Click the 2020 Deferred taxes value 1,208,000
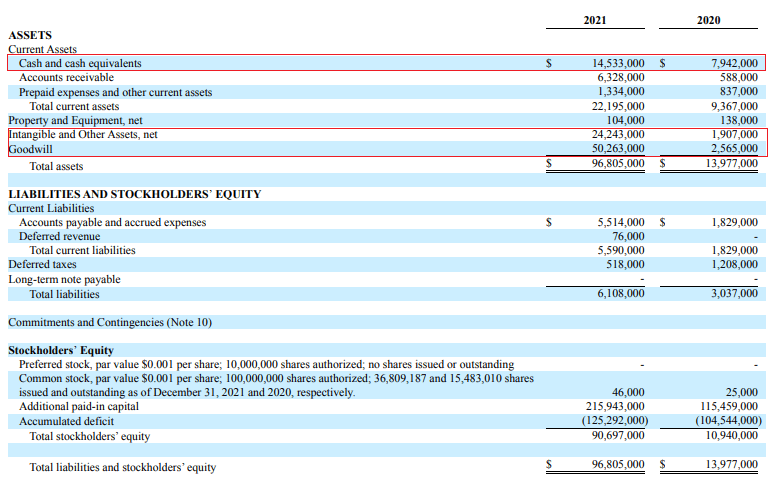 [734, 264]
